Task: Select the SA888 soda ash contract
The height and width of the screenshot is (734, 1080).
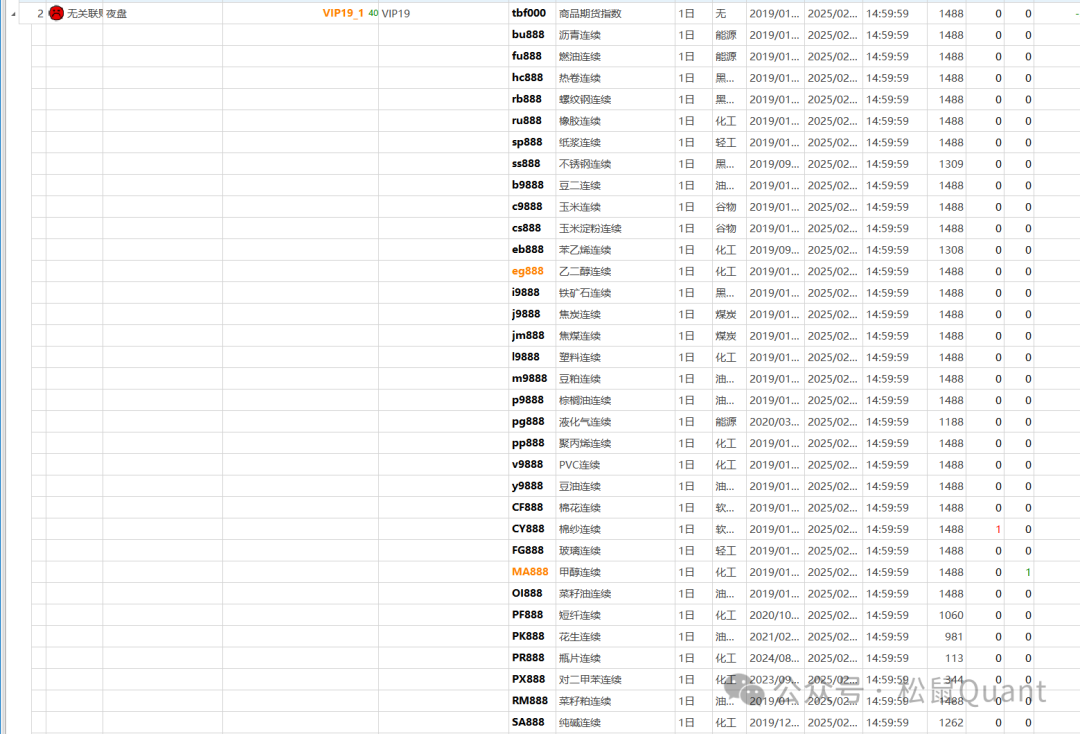Action: click(528, 722)
